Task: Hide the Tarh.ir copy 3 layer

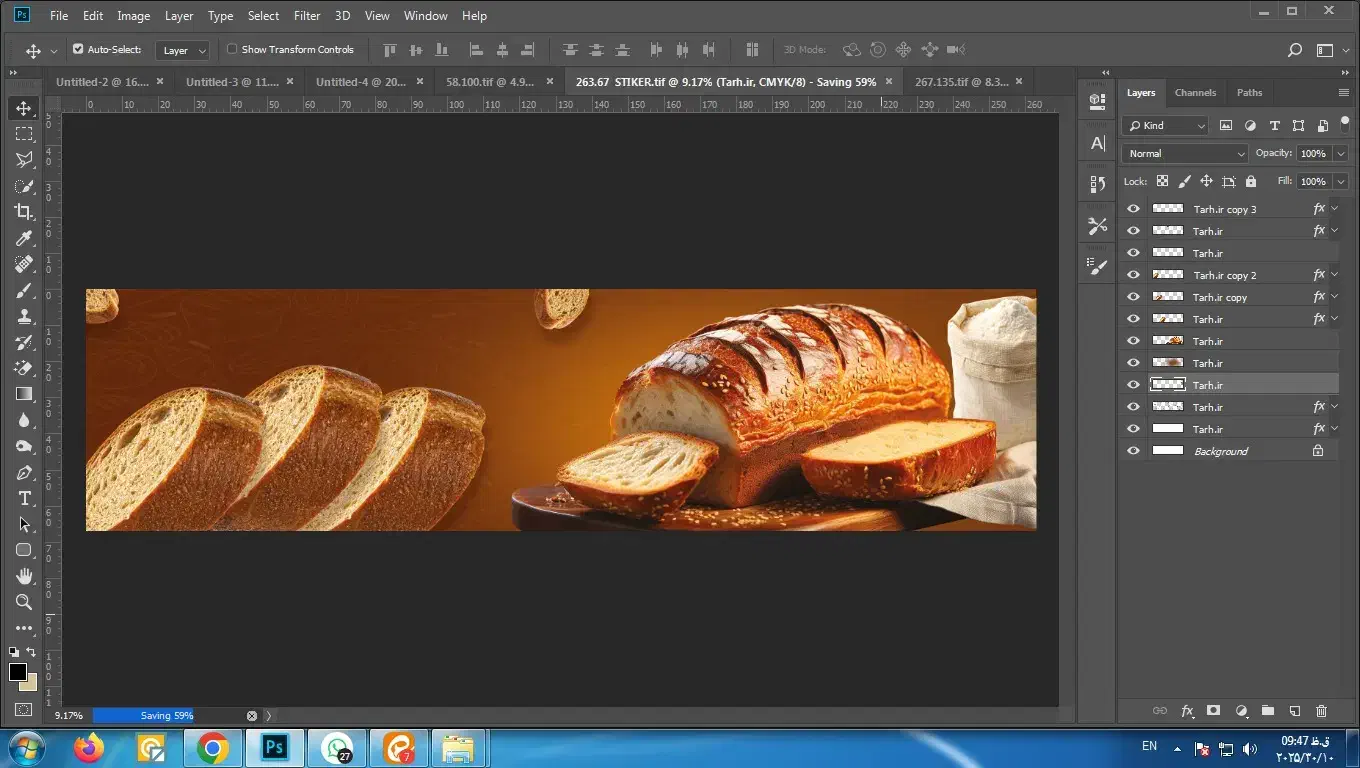Action: (1133, 209)
